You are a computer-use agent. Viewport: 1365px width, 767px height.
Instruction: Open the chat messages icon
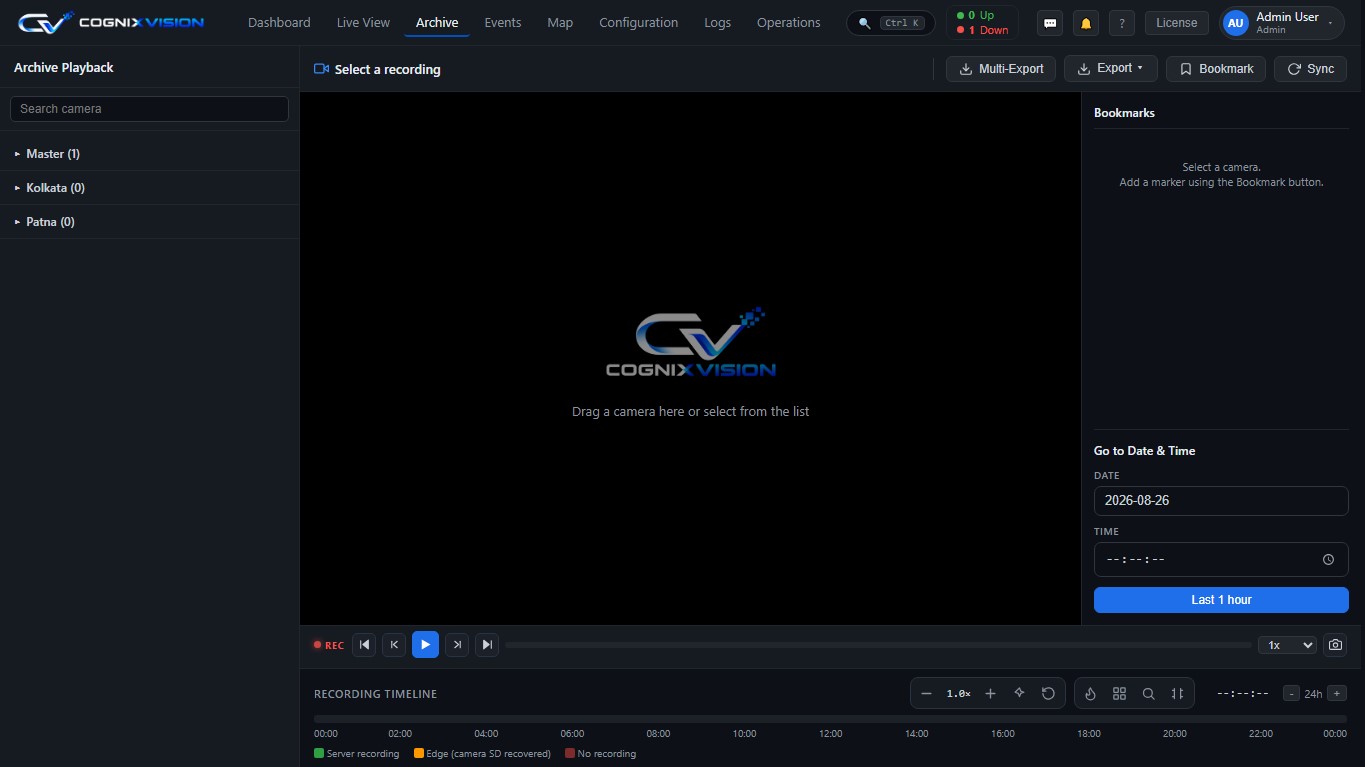click(1049, 23)
